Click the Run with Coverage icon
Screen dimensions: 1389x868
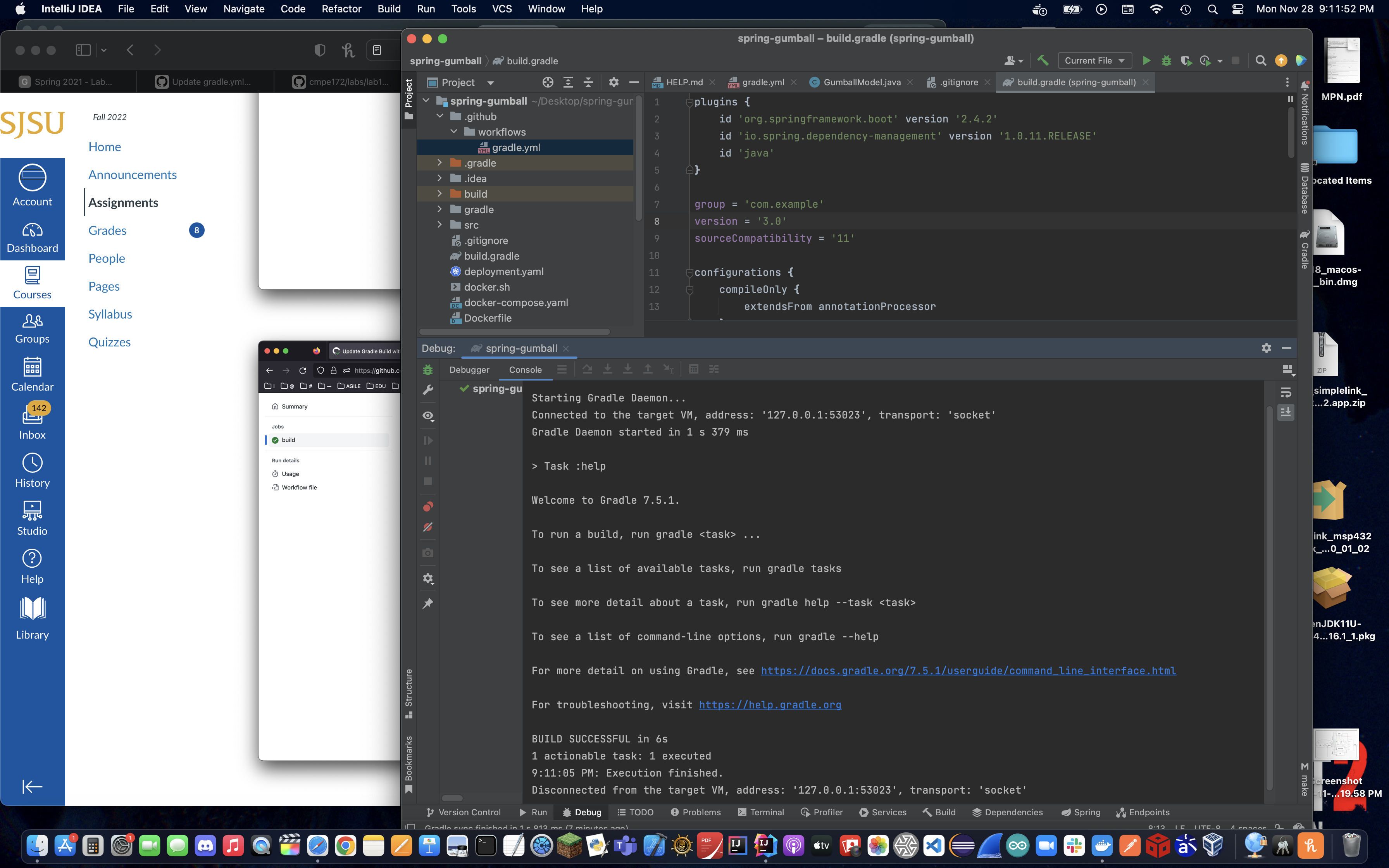tap(1186, 60)
